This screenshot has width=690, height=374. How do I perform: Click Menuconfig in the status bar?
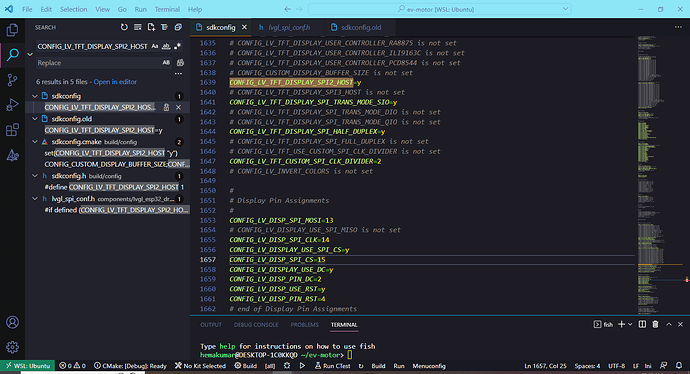(429, 366)
